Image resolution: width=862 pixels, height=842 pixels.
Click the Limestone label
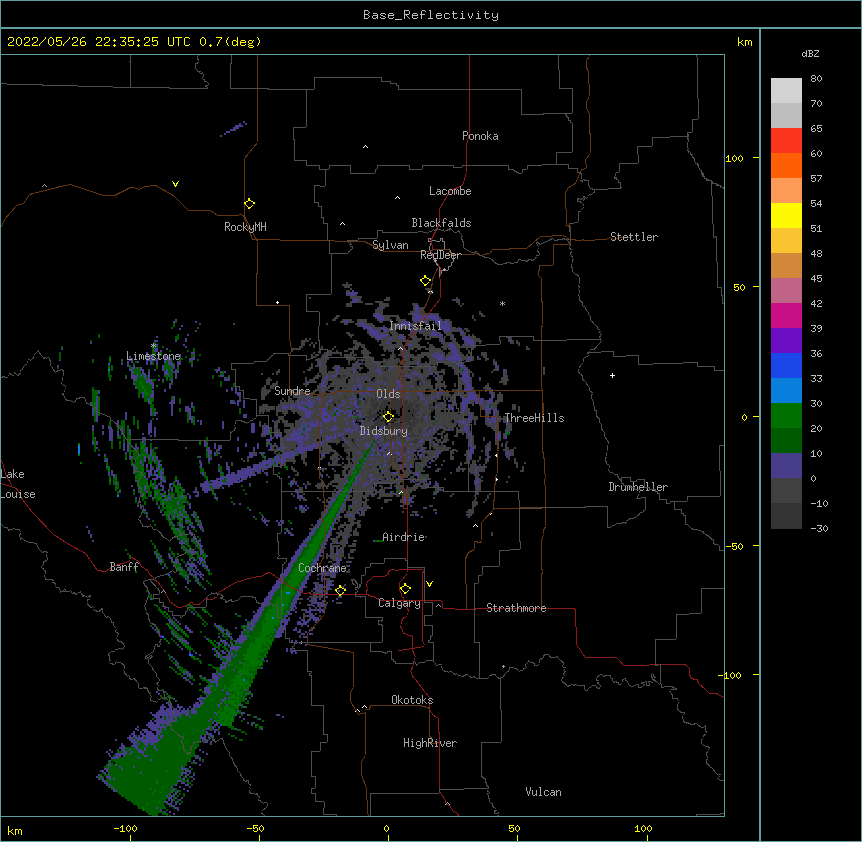pyautogui.click(x=153, y=356)
